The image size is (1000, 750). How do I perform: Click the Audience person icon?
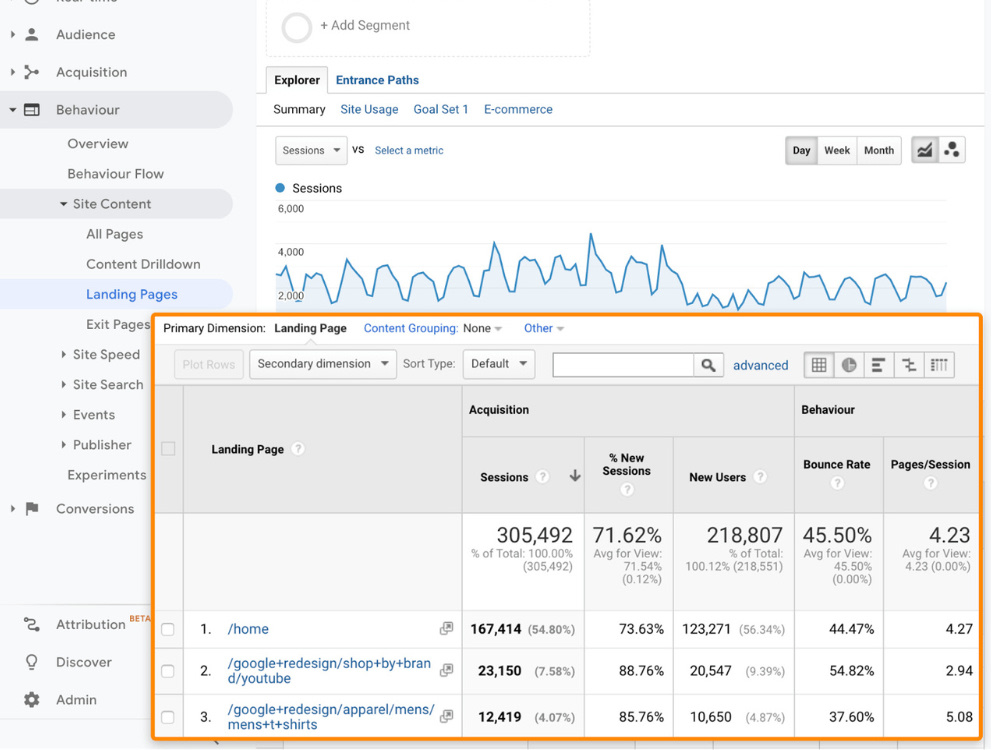click(x=31, y=34)
